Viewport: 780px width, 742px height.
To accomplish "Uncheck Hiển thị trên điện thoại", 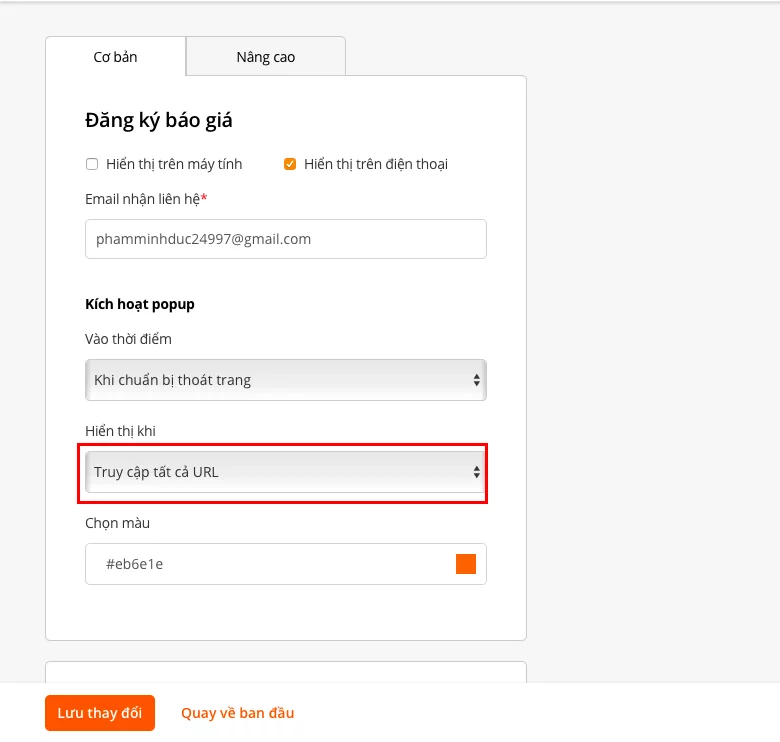I will tap(290, 164).
